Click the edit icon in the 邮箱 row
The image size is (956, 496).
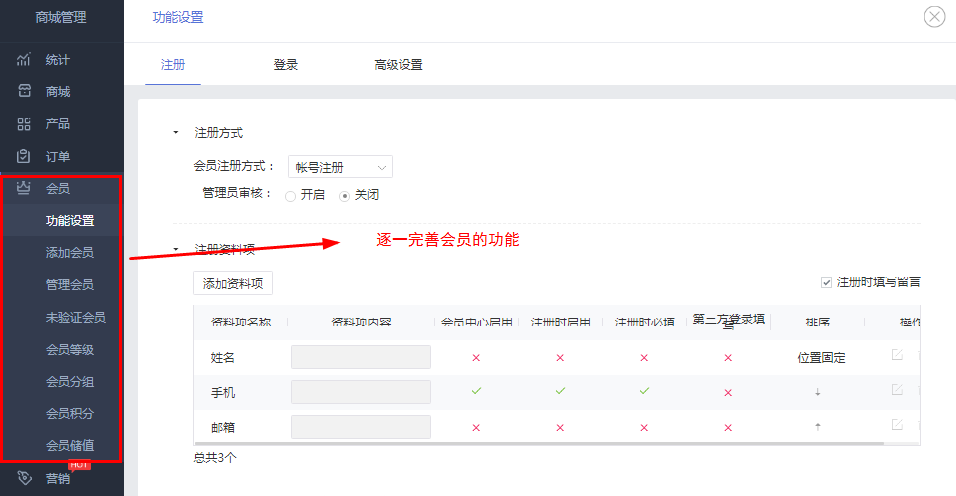pyautogui.click(x=897, y=425)
